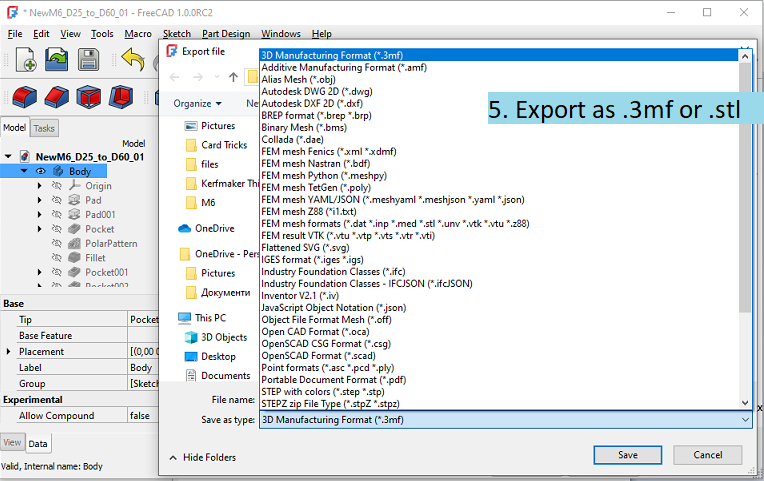Switch to the Tasks tab
This screenshot has width=764, height=481.
tap(44, 128)
